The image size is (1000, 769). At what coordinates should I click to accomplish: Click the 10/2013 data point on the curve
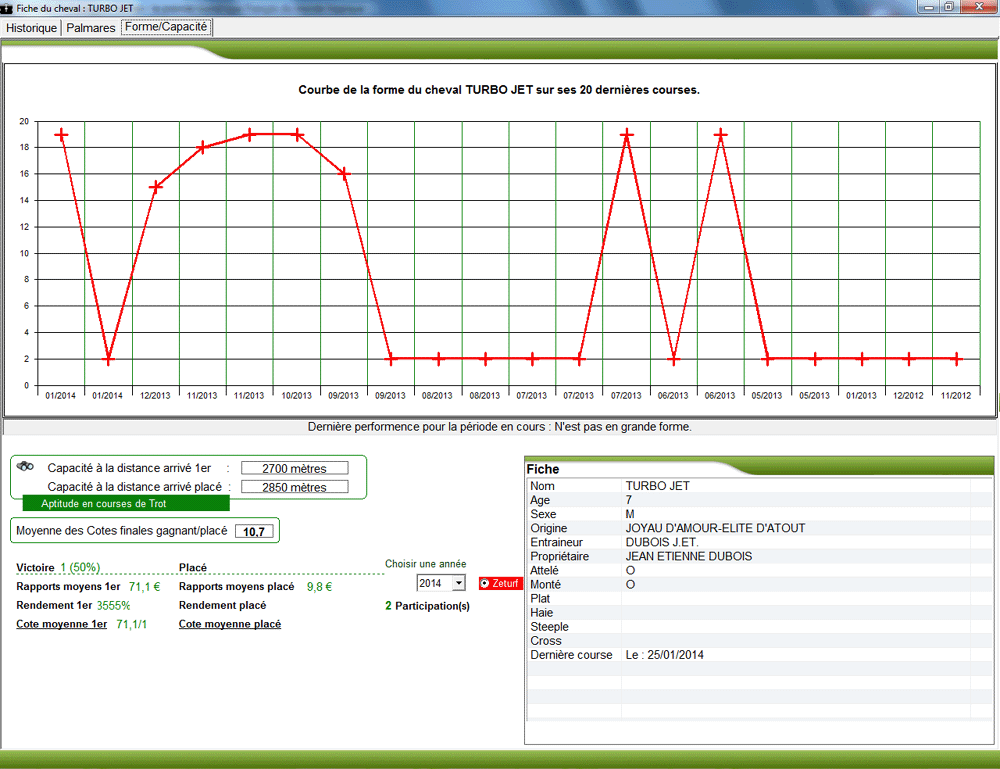click(x=297, y=135)
